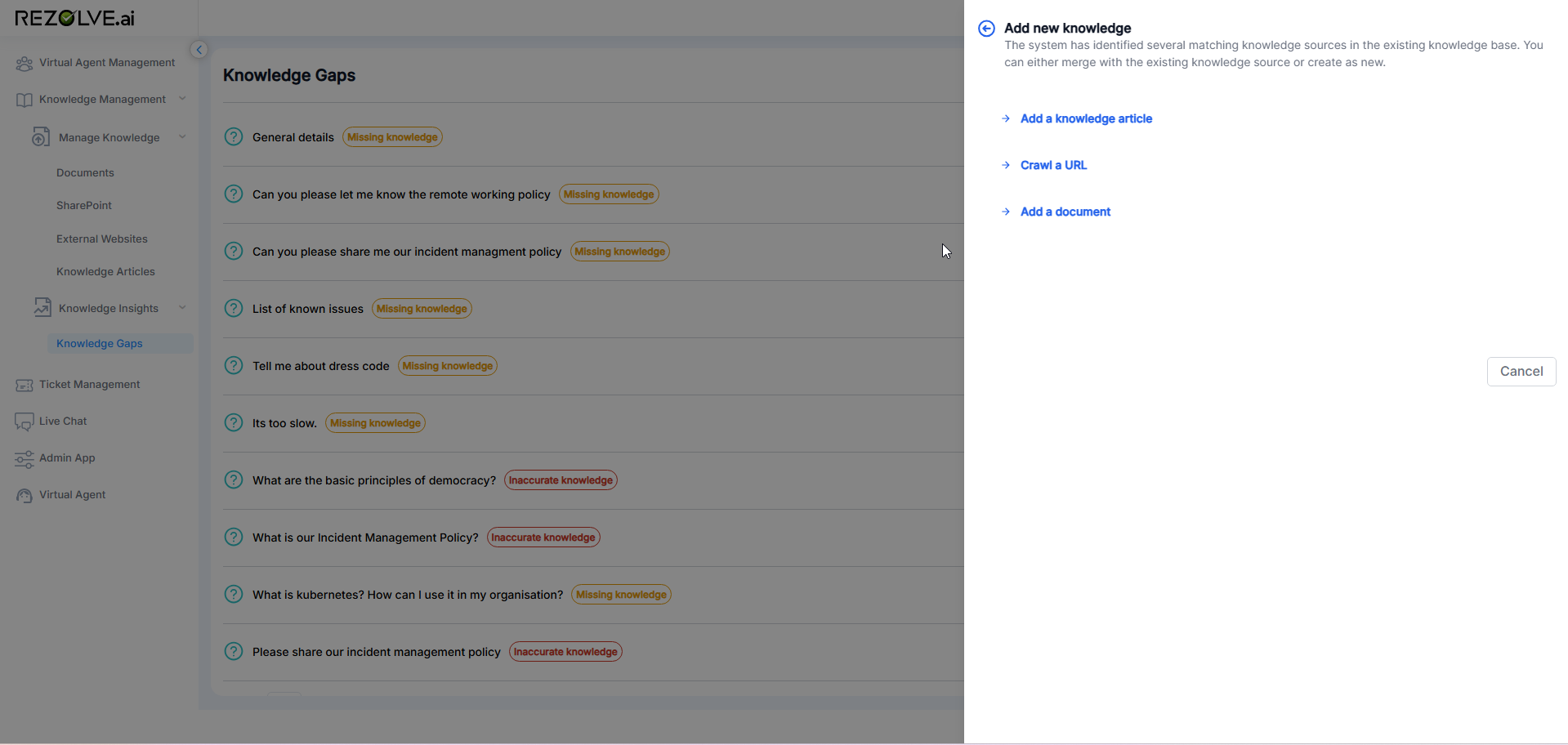Open Knowledge Management menu item
This screenshot has height=745, width=1568.
102,100
